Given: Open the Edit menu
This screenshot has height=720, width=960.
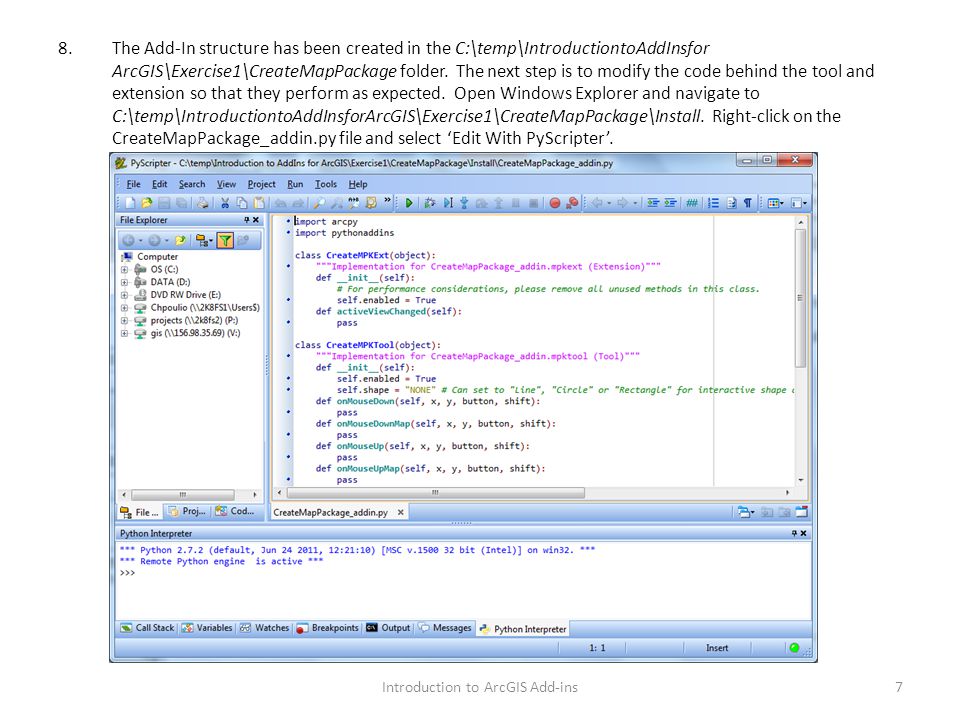Looking at the screenshot, I should [159, 184].
